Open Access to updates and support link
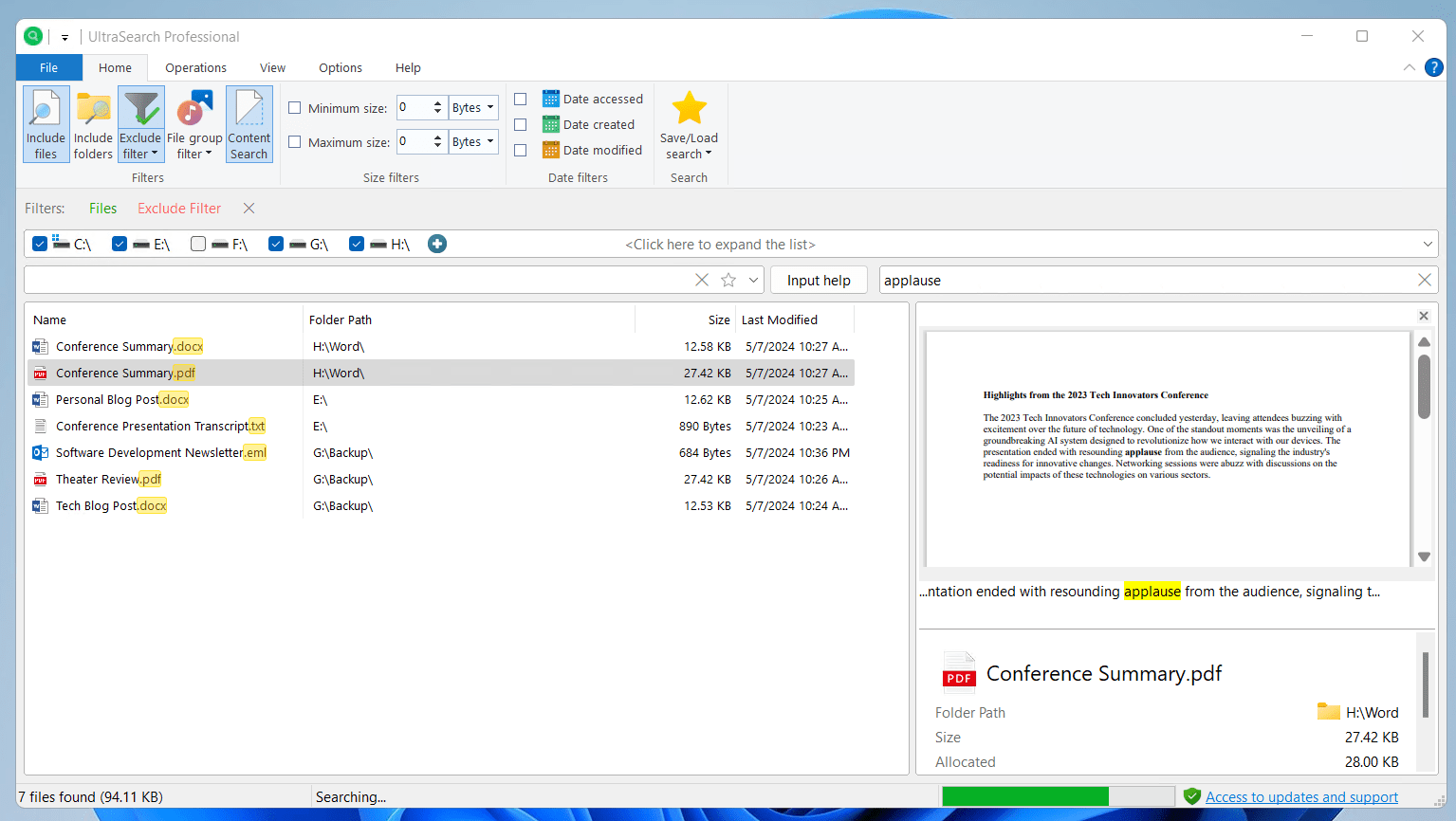Image resolution: width=1456 pixels, height=821 pixels. click(1301, 797)
